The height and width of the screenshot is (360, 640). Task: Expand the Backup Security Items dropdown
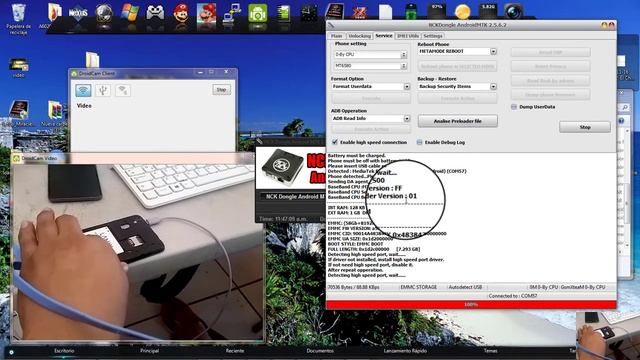(493, 87)
